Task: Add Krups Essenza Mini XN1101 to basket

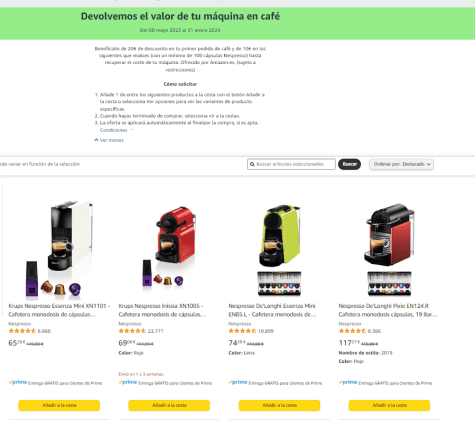Action: click(59, 405)
